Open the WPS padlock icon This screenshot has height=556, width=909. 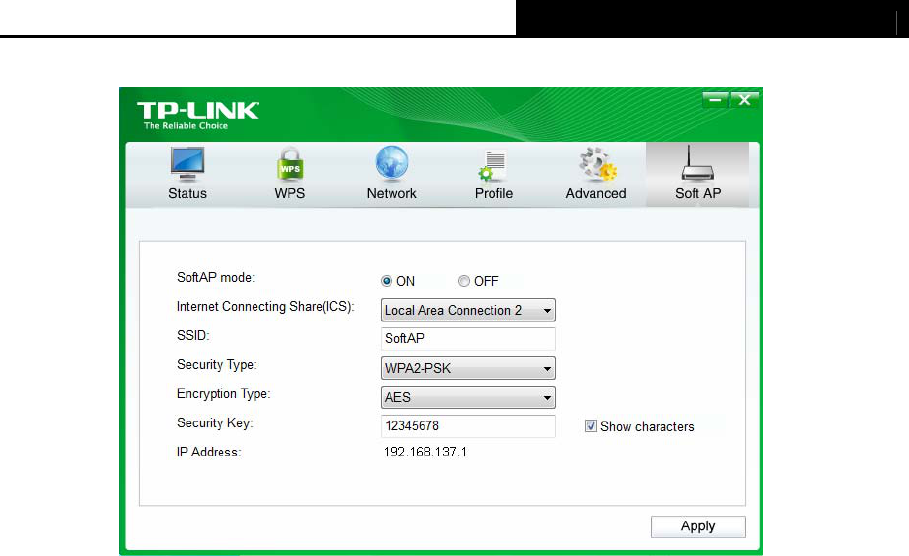(x=290, y=164)
